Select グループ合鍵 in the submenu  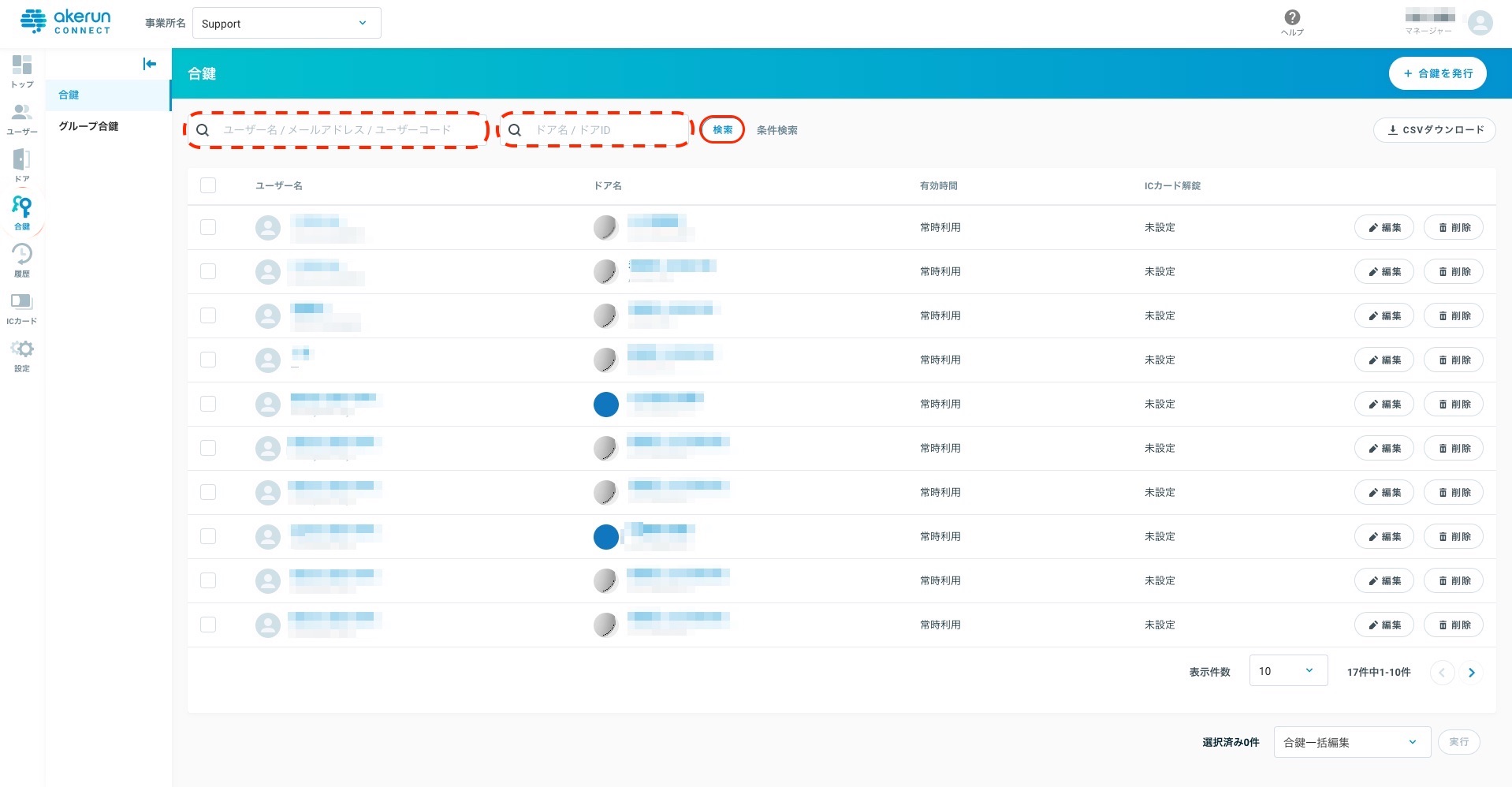[108, 126]
